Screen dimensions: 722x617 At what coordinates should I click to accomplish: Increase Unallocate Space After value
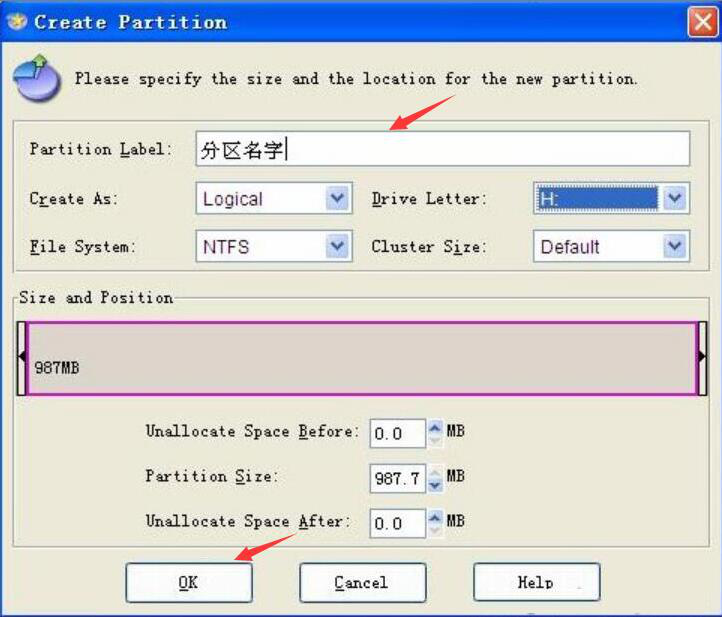(x=435, y=517)
